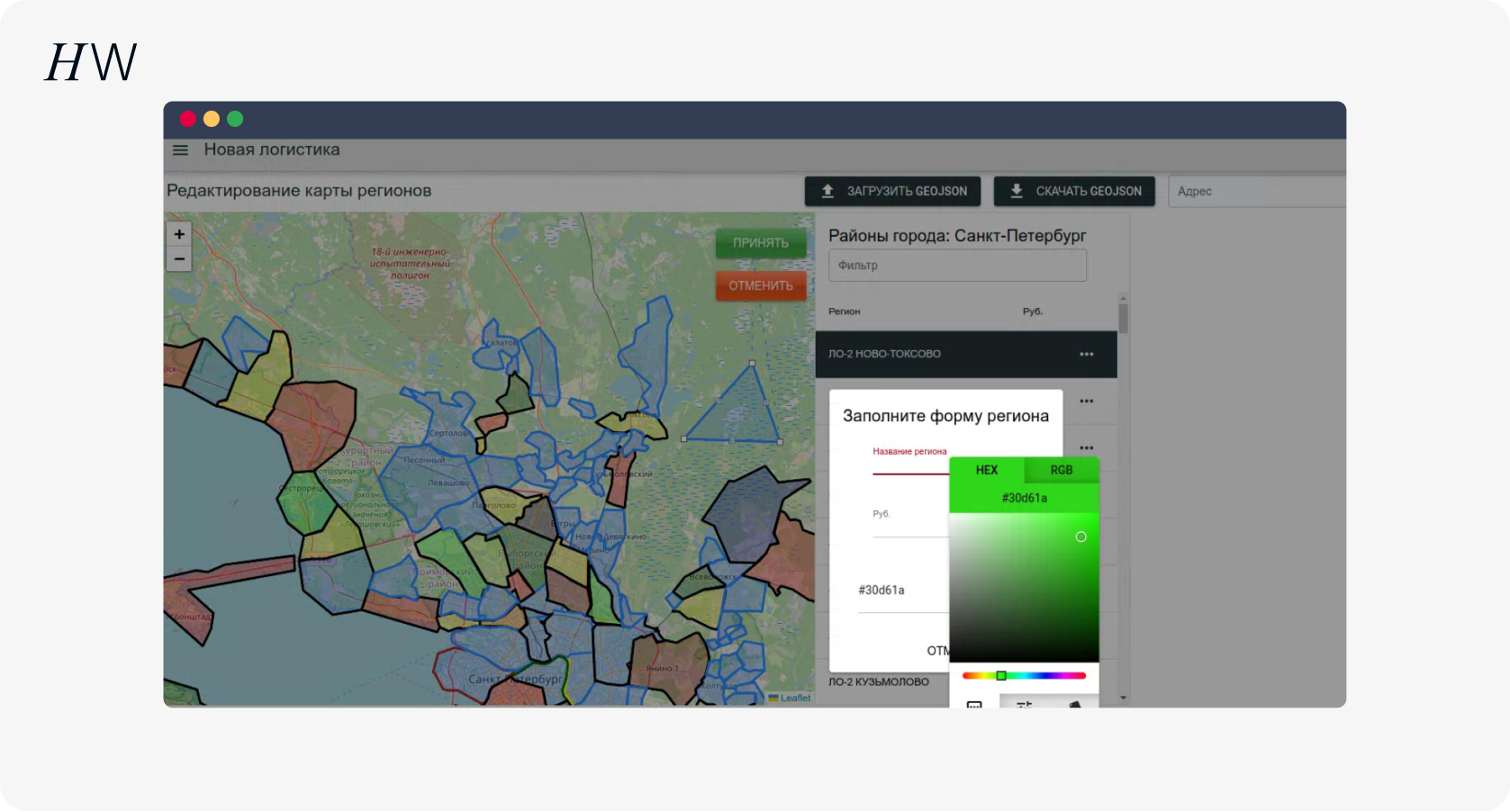This screenshot has height=812, width=1510.
Task: Zoom out on the map
Action: (179, 259)
